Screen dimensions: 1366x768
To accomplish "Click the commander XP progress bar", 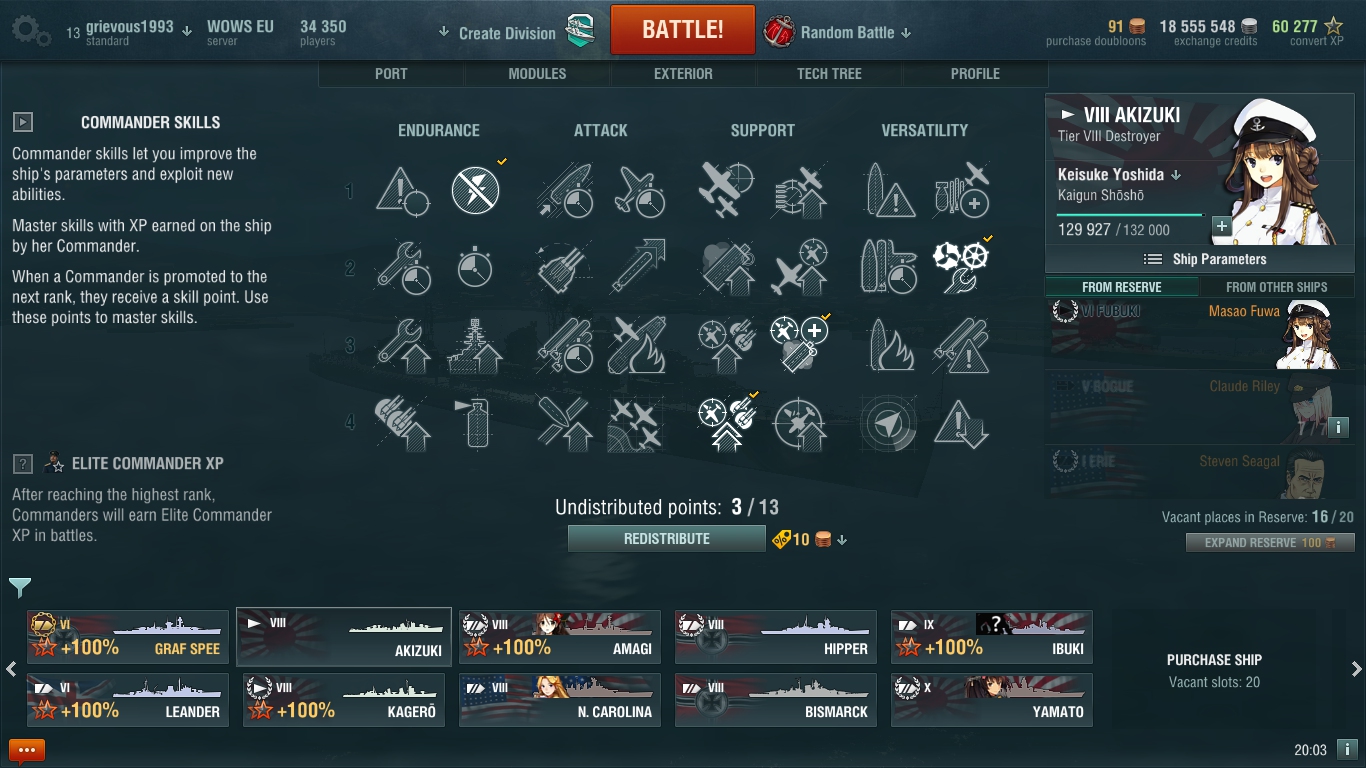I will [1130, 215].
